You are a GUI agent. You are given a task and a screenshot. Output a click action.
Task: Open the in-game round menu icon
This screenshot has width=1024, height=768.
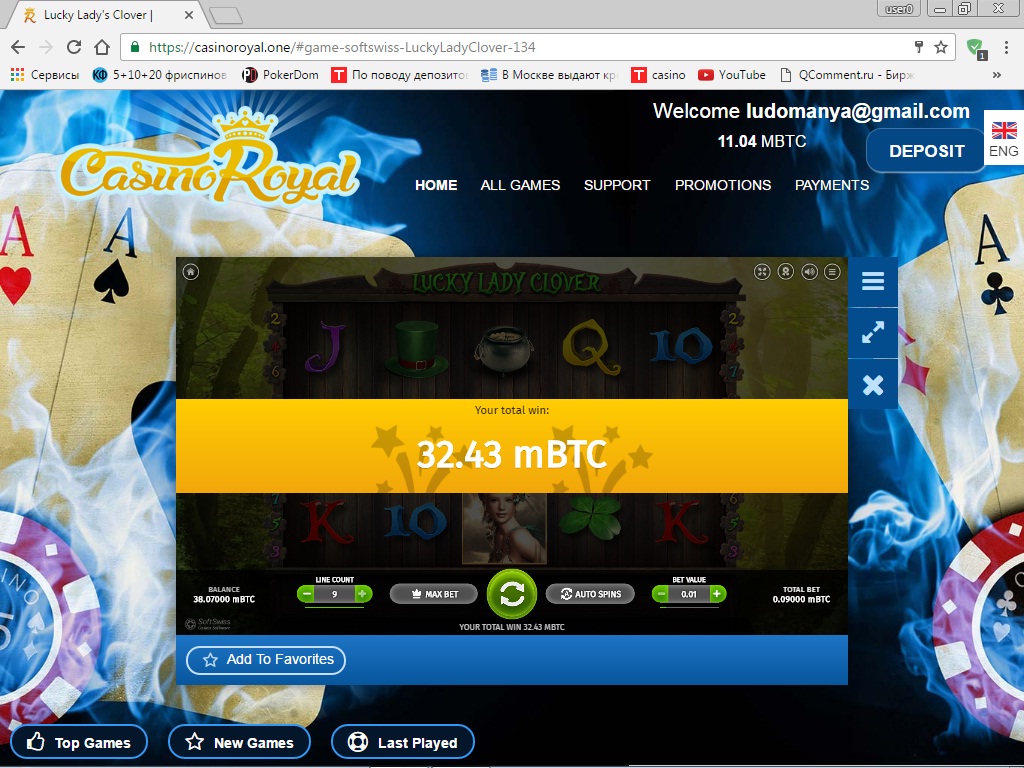832,272
